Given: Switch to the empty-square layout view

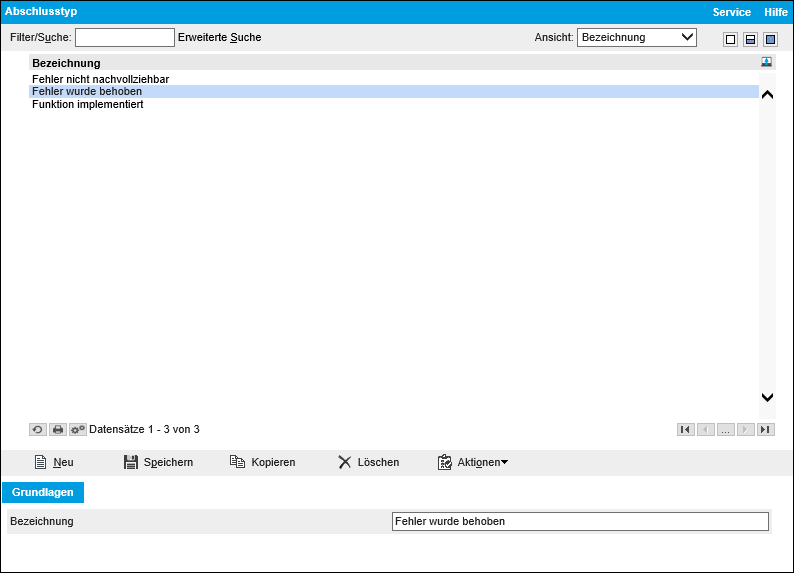Looking at the screenshot, I should point(730,39).
